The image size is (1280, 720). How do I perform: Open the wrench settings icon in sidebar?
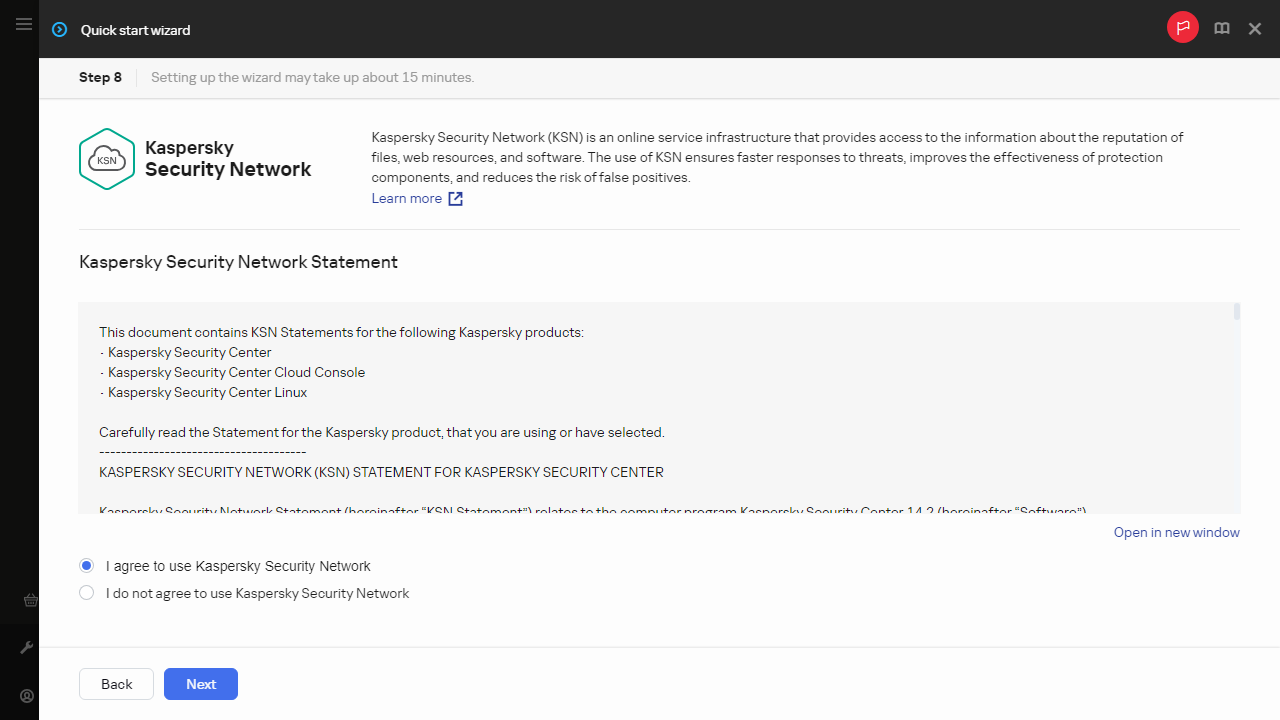27,648
